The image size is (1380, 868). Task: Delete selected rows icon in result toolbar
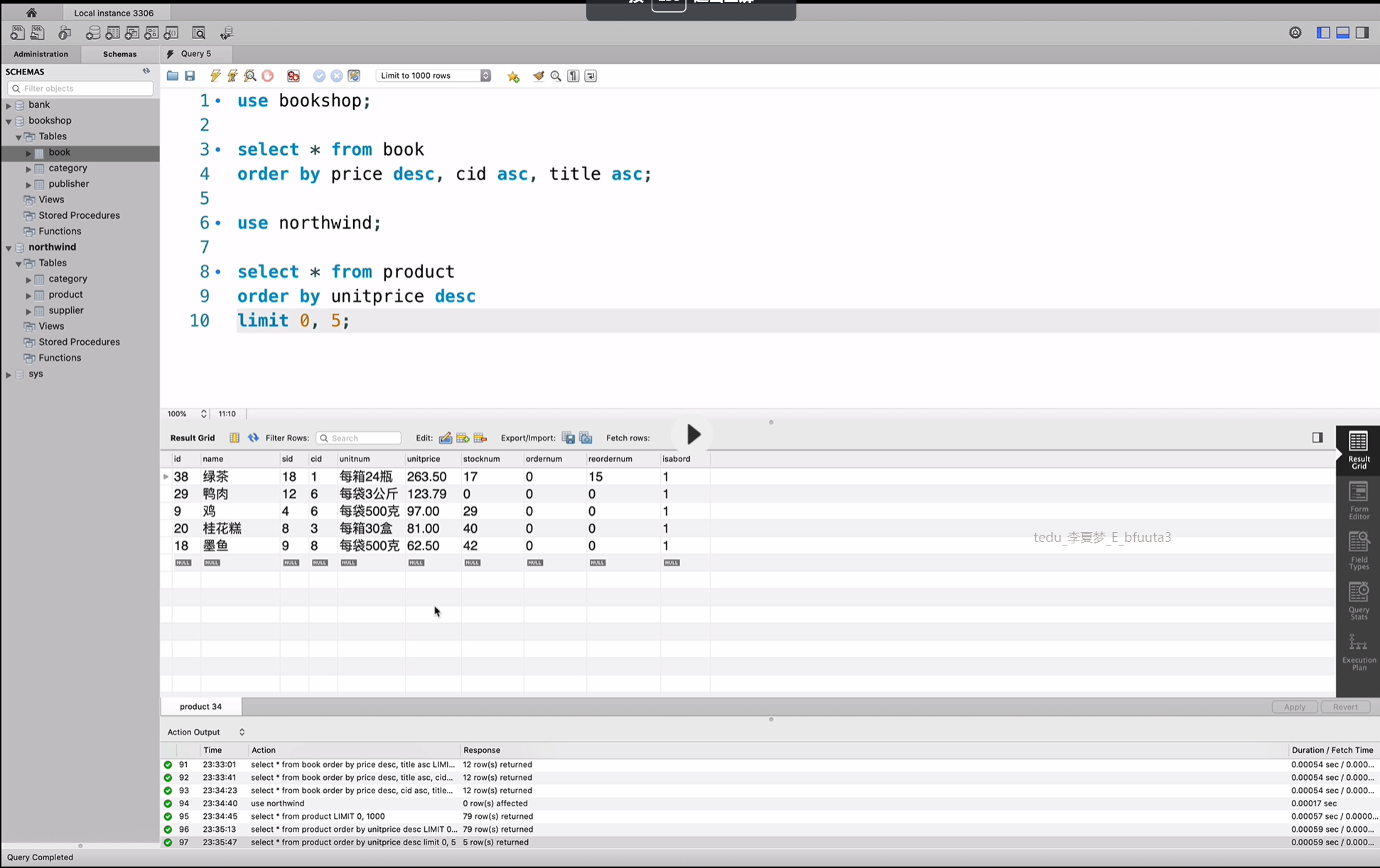(480, 438)
